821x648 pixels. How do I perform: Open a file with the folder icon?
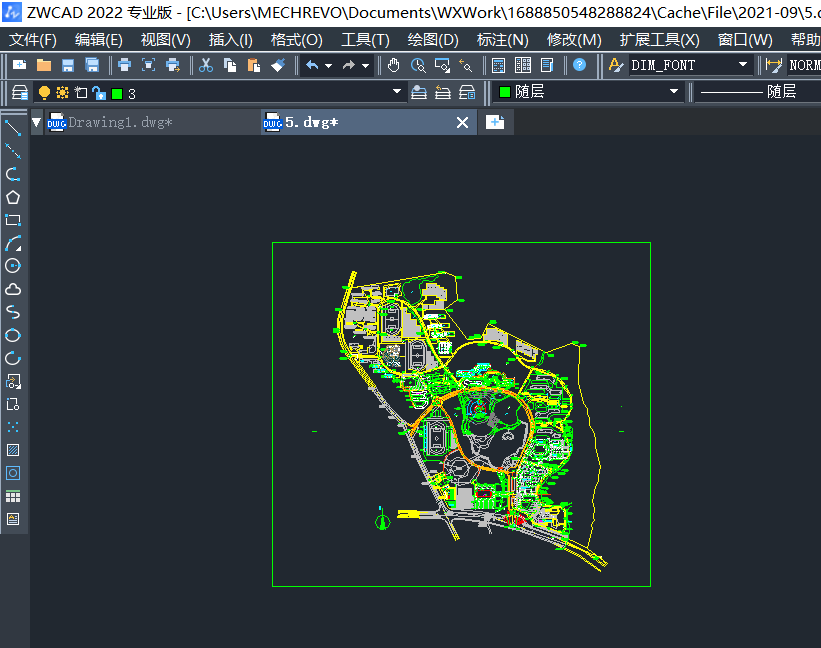pyautogui.click(x=44, y=65)
